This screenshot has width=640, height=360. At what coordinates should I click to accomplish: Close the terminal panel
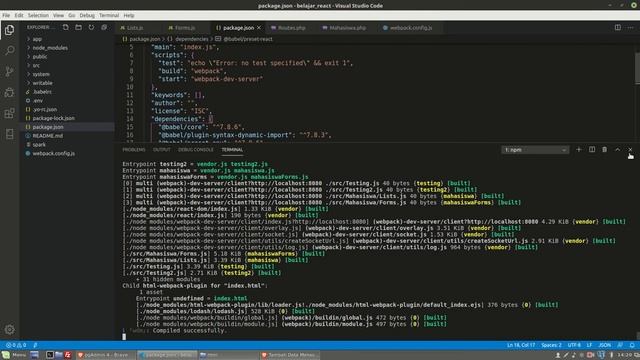pyautogui.click(x=630, y=149)
